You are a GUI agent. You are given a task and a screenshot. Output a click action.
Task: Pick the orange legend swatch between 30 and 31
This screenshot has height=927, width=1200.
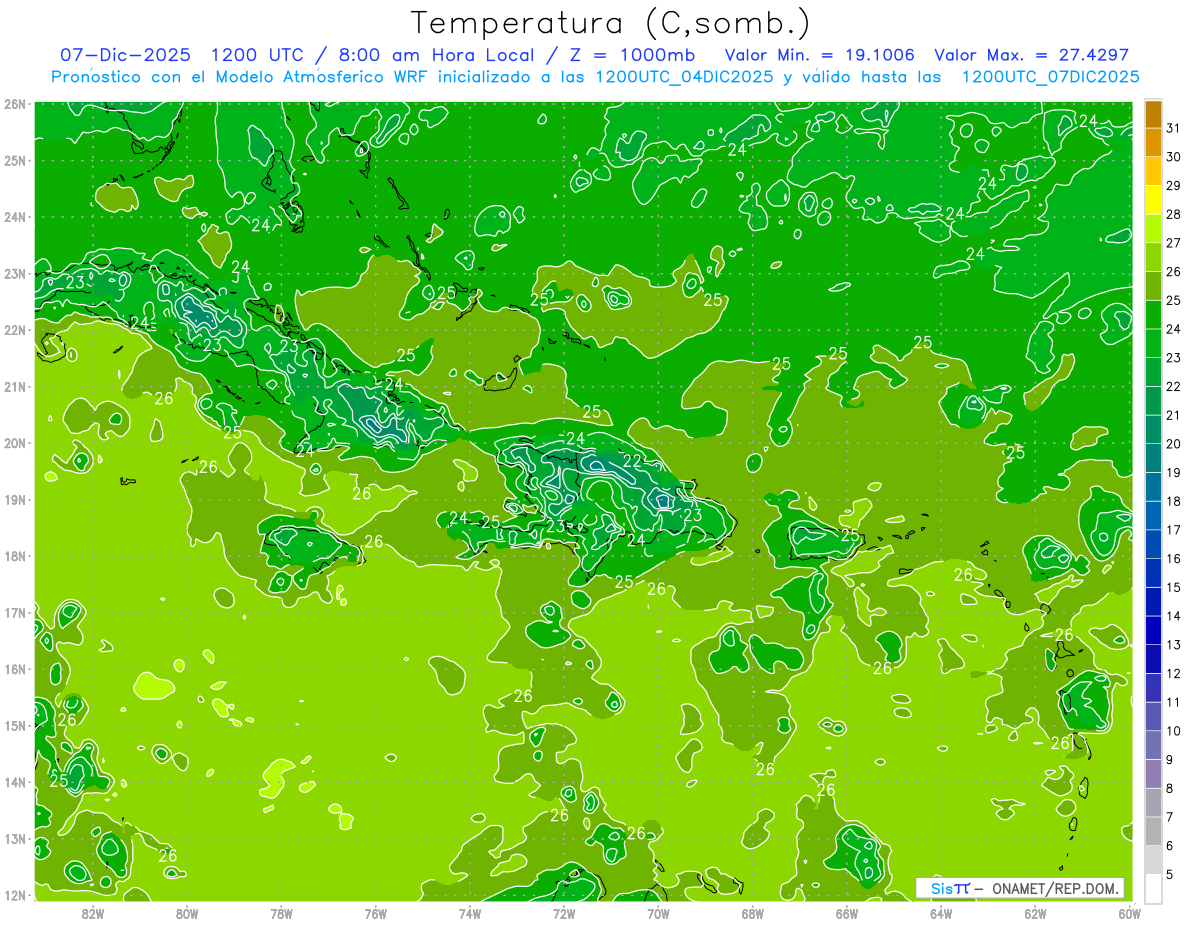tap(1153, 143)
